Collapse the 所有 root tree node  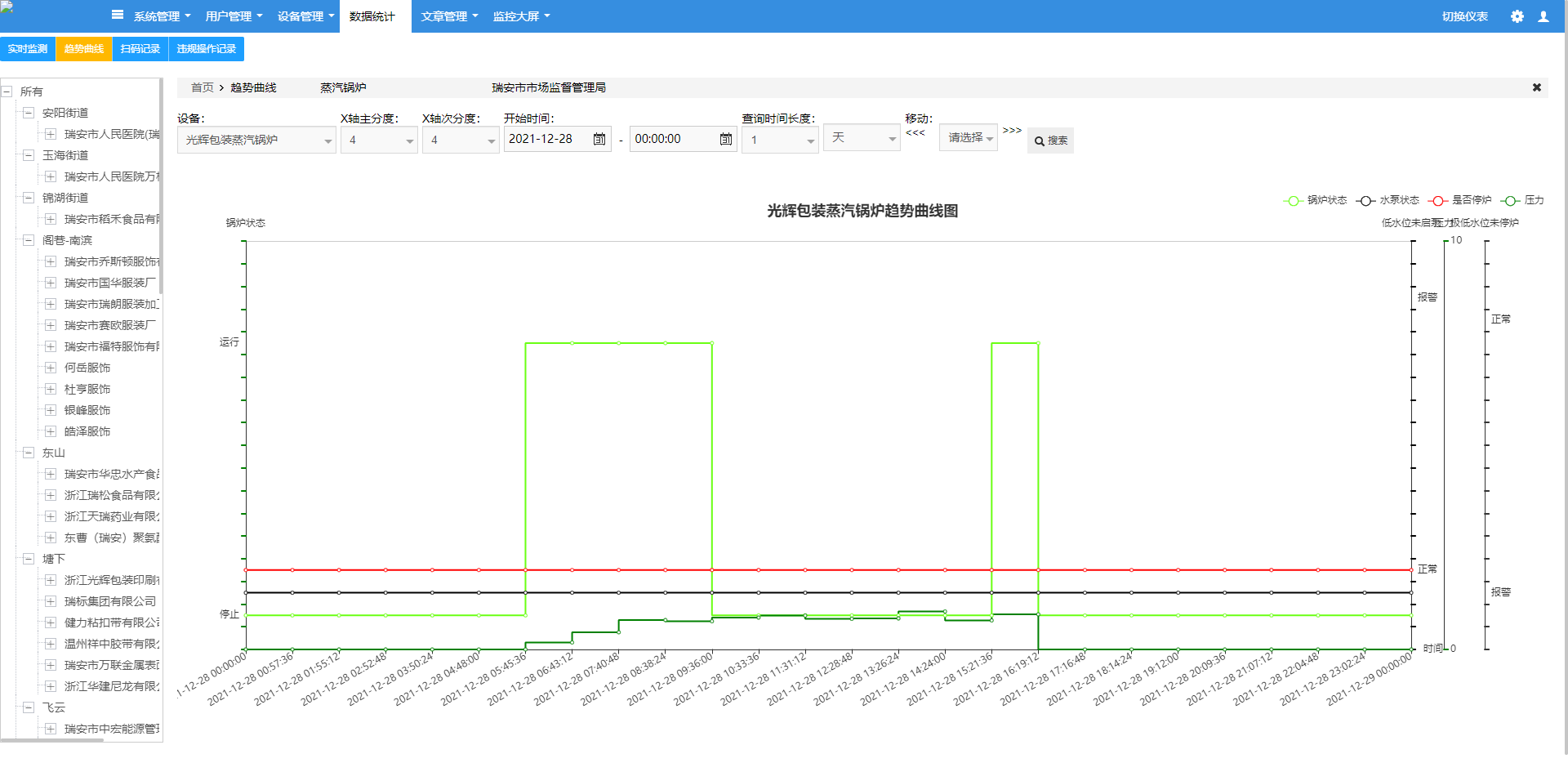click(7, 91)
